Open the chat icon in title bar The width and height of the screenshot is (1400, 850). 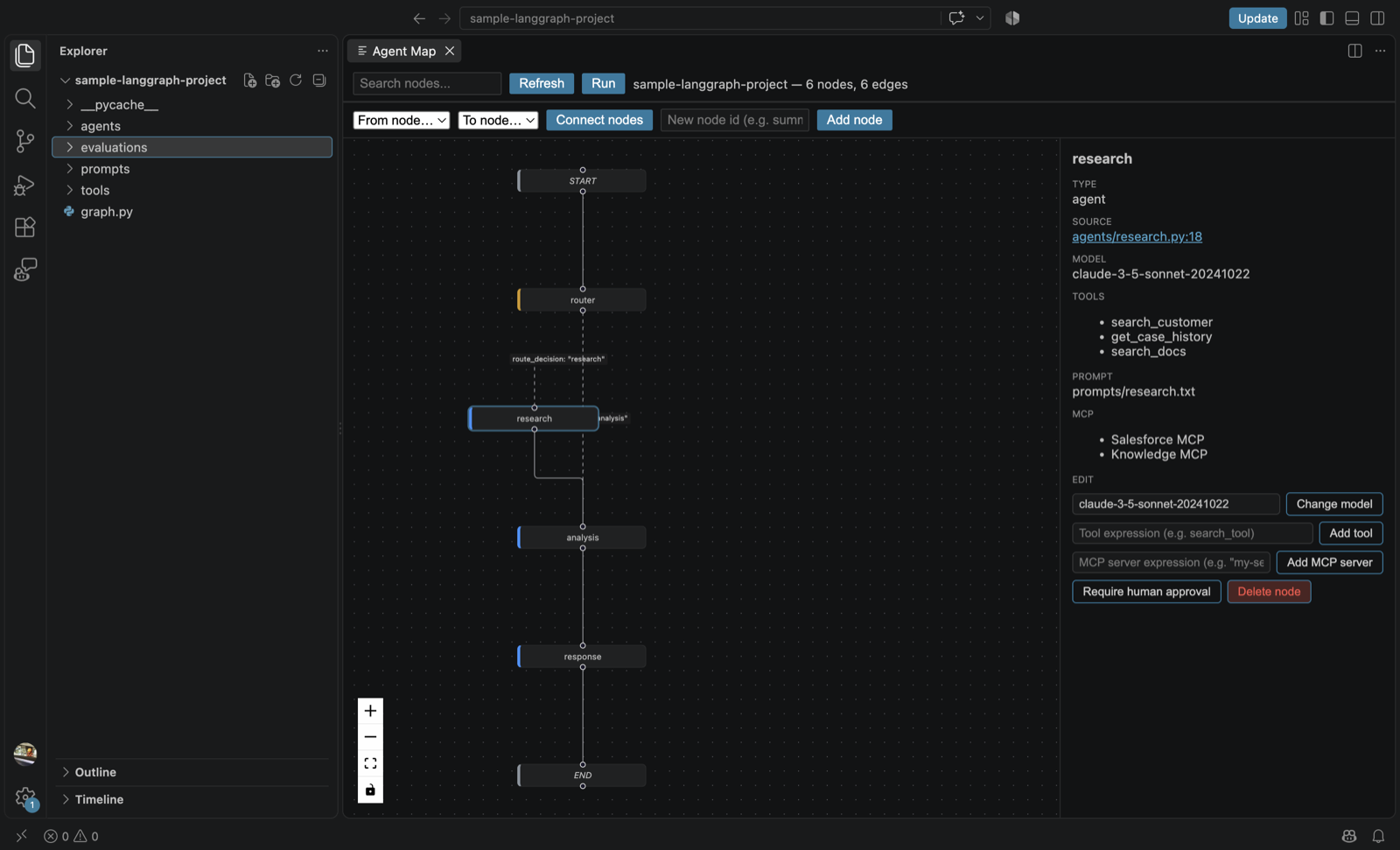click(x=956, y=18)
